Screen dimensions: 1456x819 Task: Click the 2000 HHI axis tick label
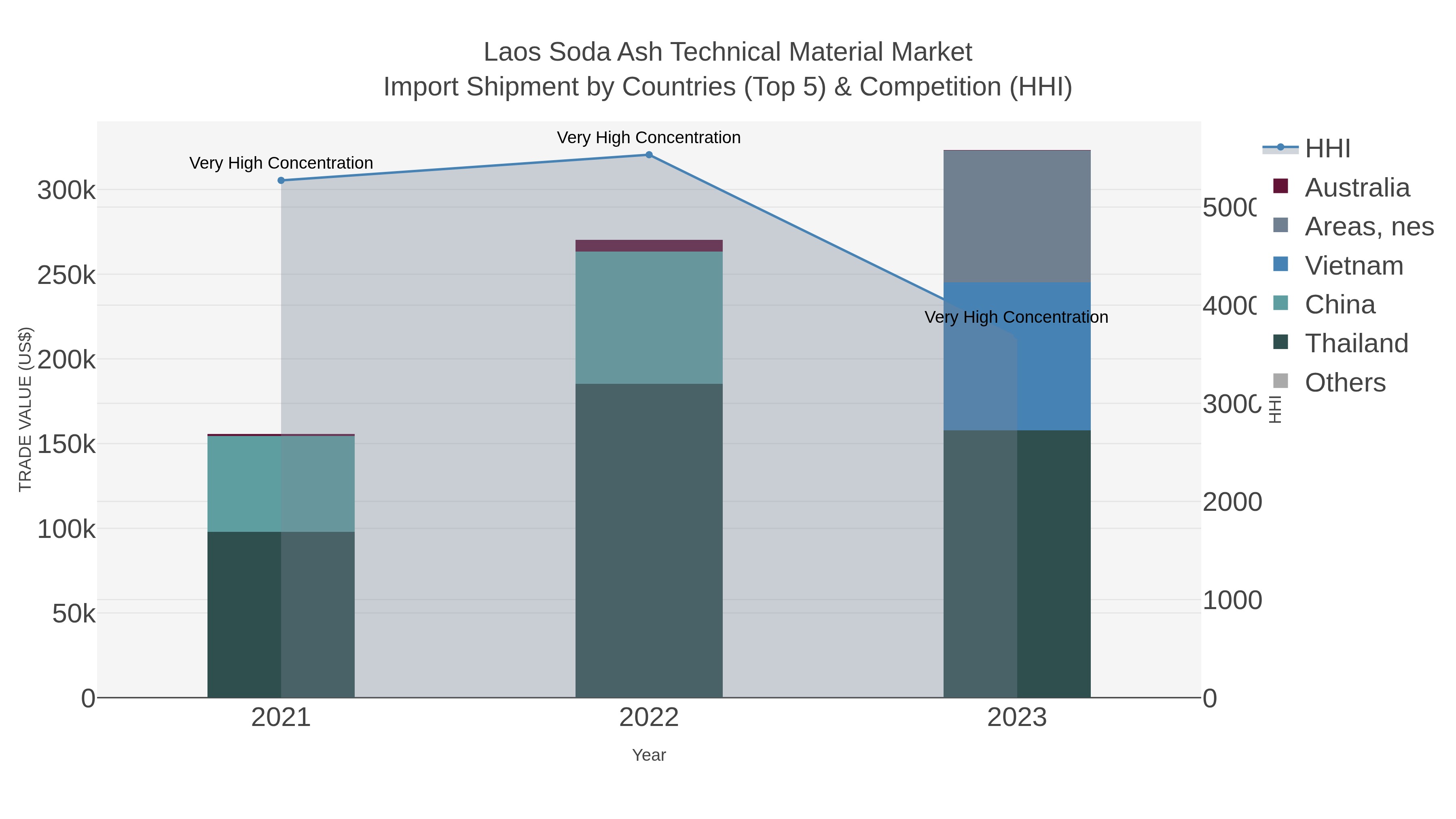tap(1233, 502)
